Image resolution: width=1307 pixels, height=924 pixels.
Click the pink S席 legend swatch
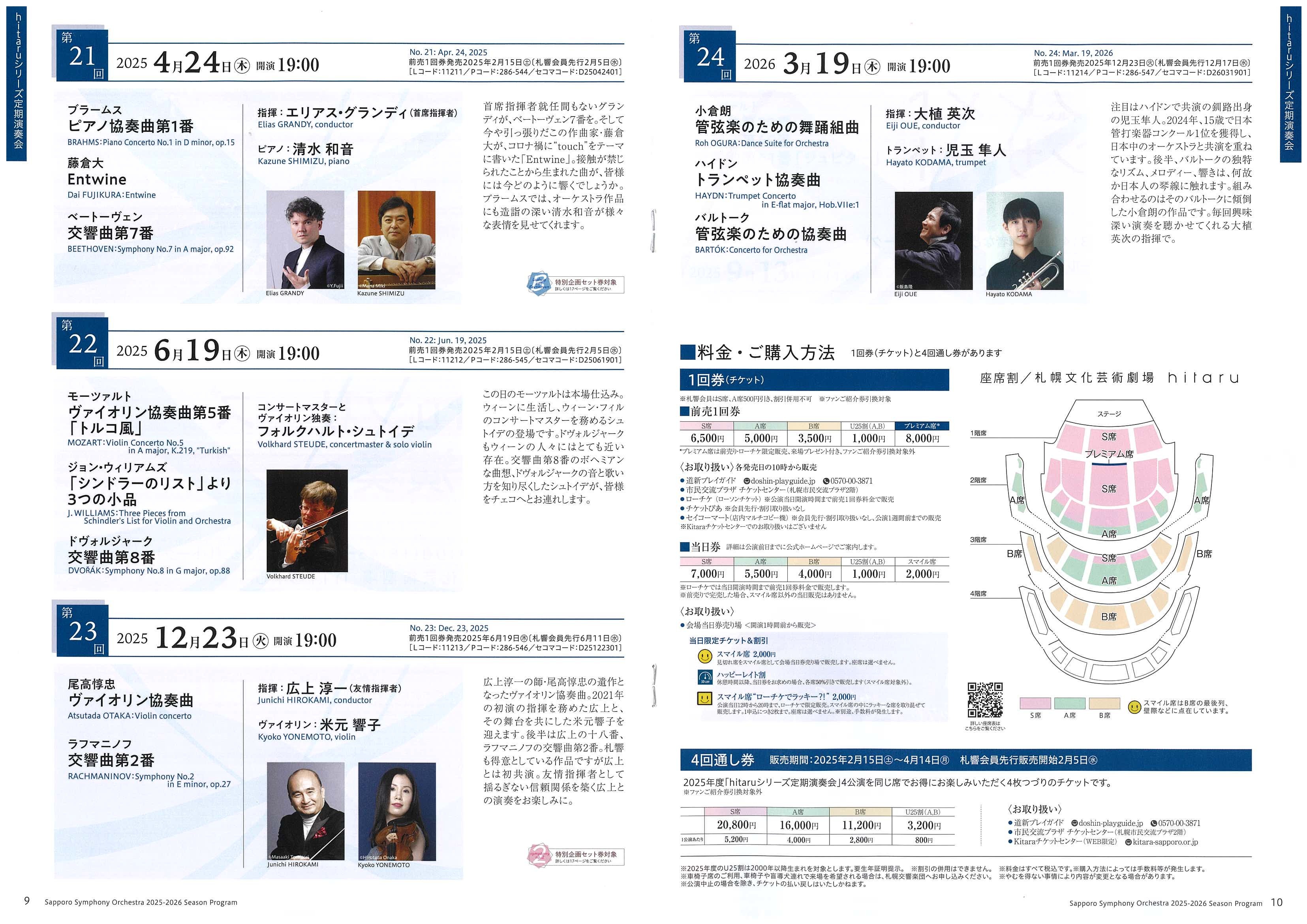pyautogui.click(x=1035, y=704)
